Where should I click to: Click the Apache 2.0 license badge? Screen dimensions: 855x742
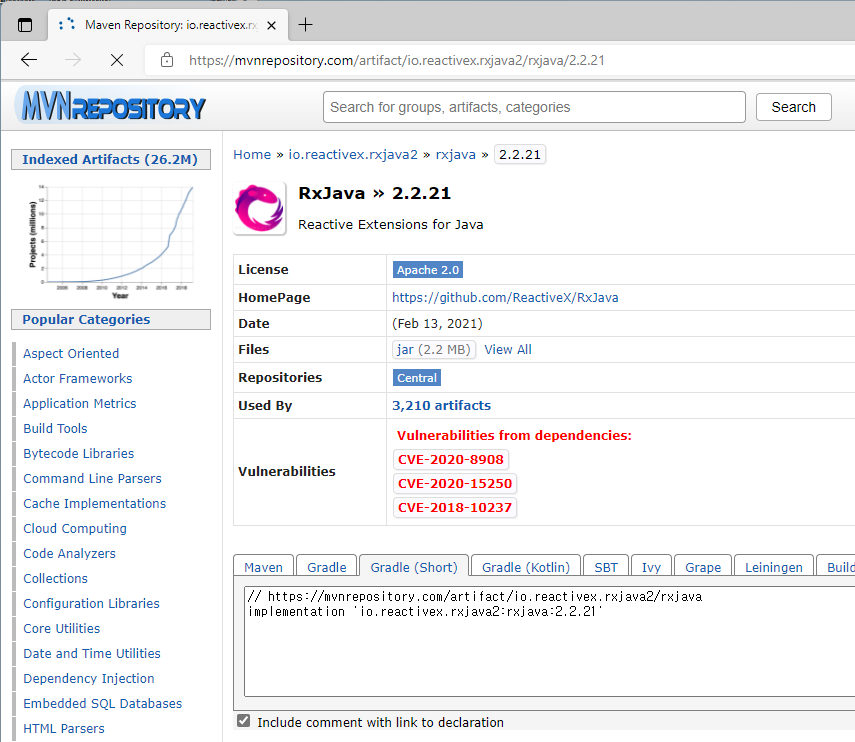coord(428,269)
